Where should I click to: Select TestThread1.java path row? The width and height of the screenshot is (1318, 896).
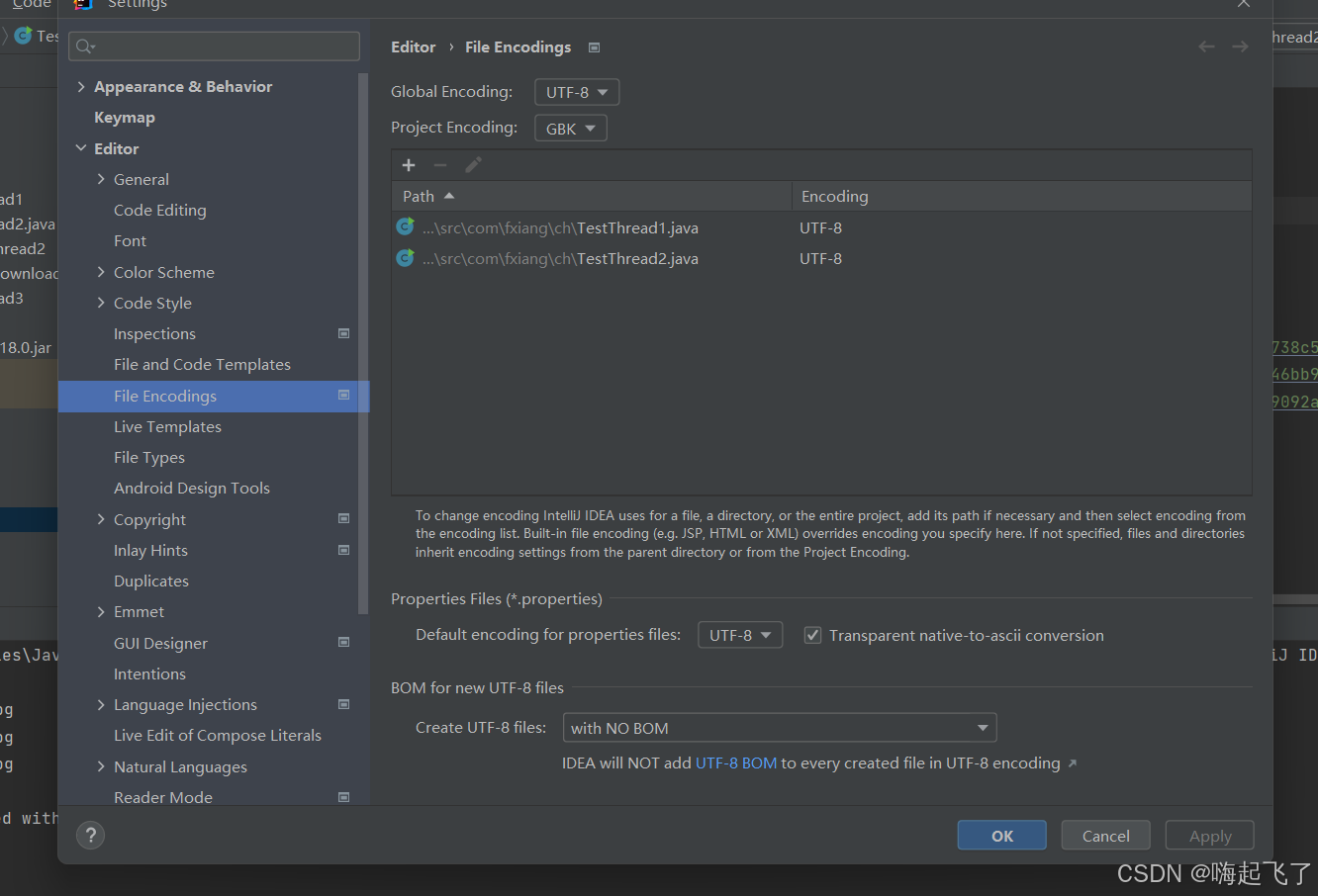821,227
